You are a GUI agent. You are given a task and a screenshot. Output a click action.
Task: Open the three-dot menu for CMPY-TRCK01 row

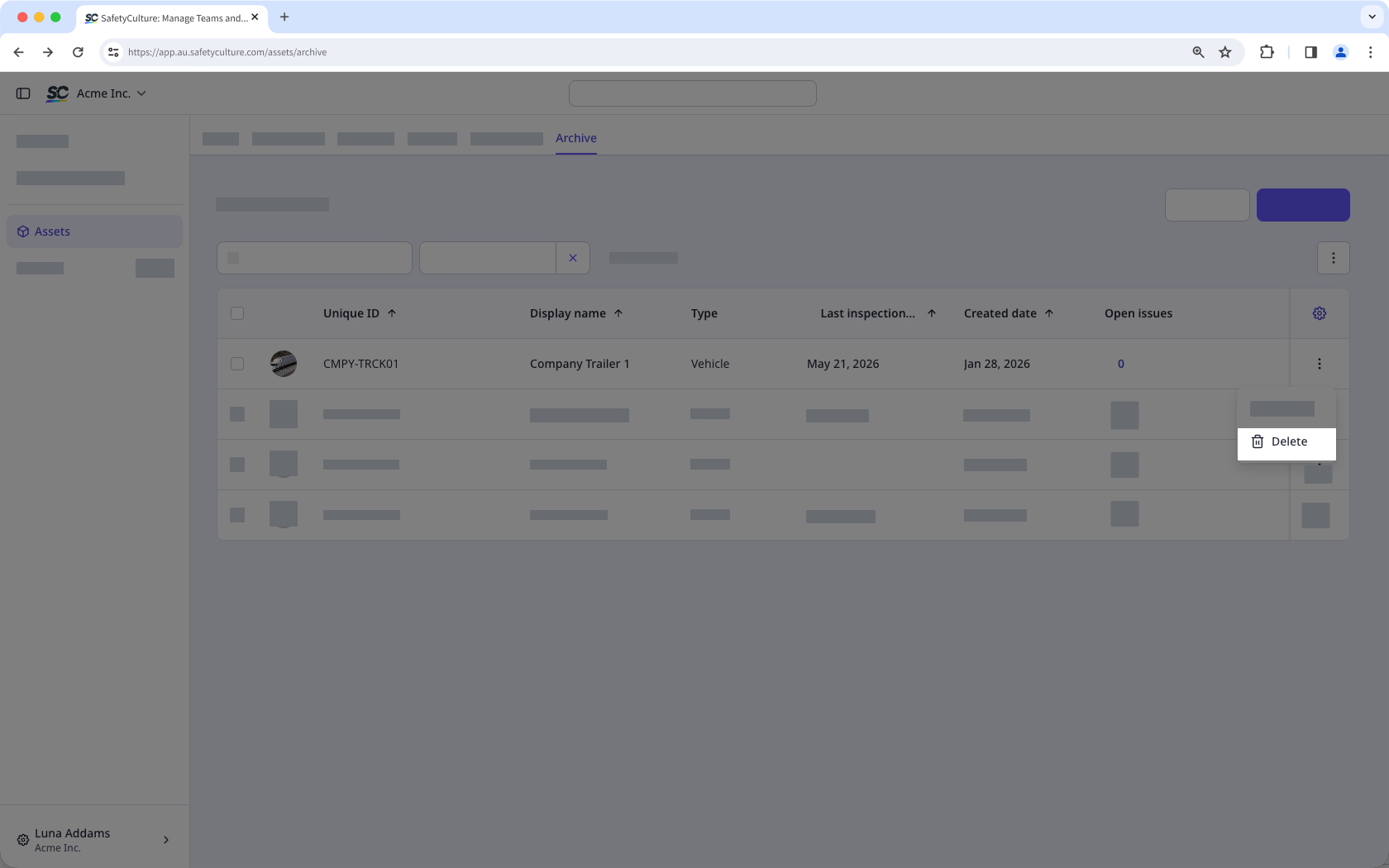tap(1320, 364)
